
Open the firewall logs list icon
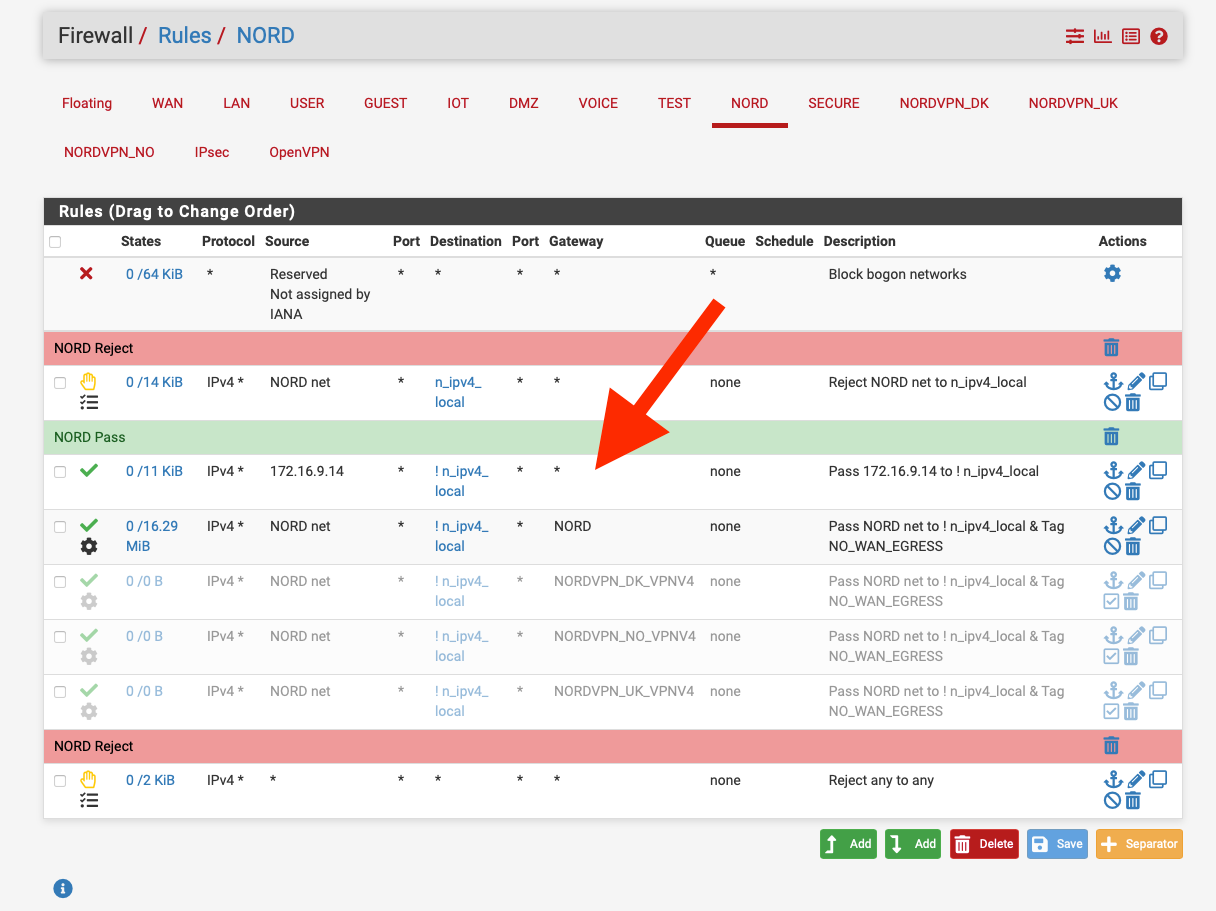point(1130,36)
